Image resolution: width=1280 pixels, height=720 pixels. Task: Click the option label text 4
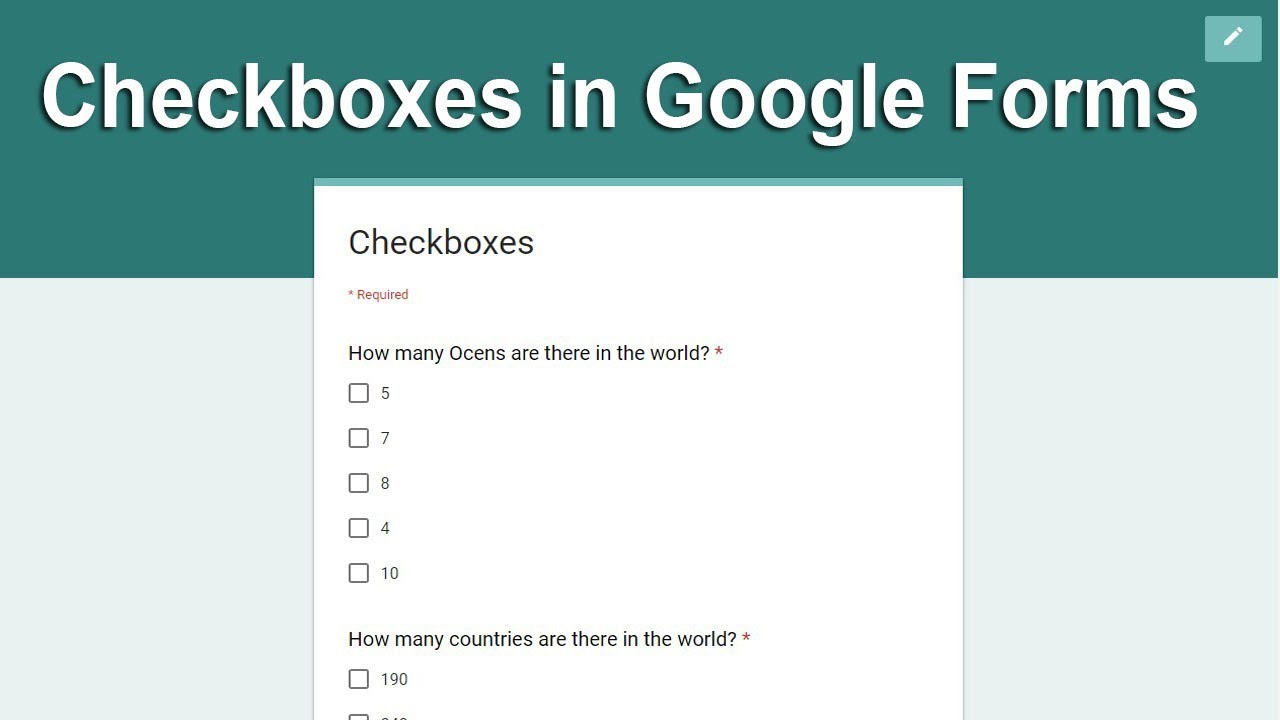(x=385, y=529)
